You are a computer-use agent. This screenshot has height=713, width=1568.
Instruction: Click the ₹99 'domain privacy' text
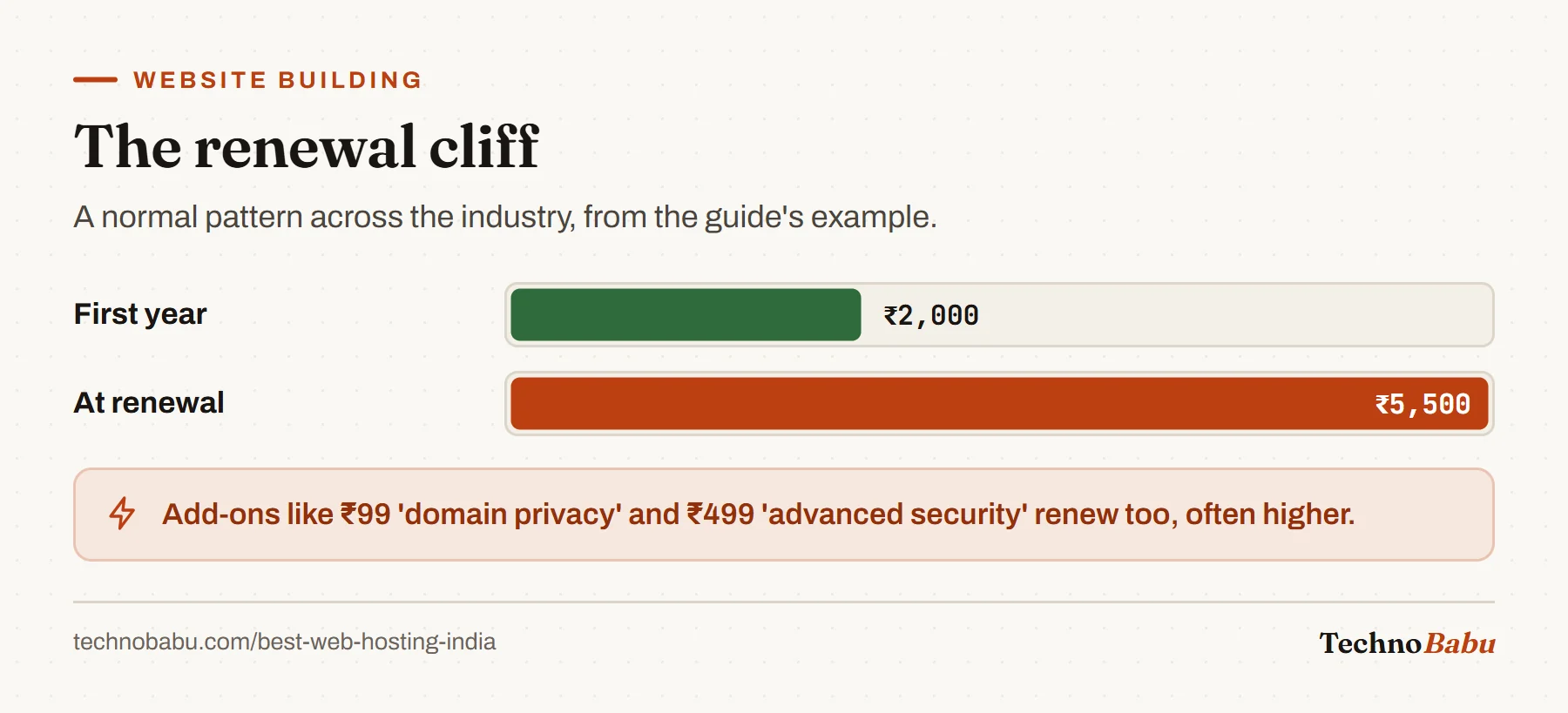(x=480, y=515)
